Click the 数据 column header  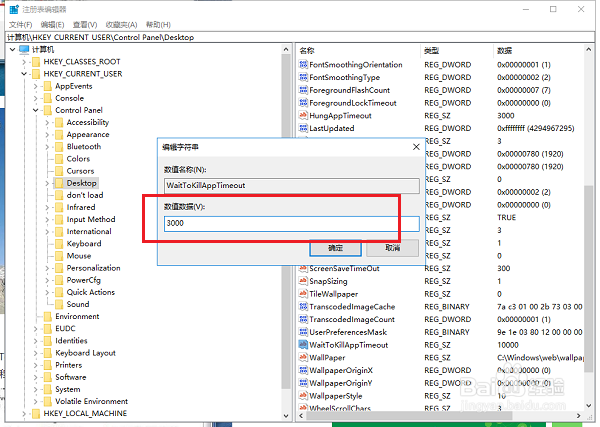tap(538, 51)
